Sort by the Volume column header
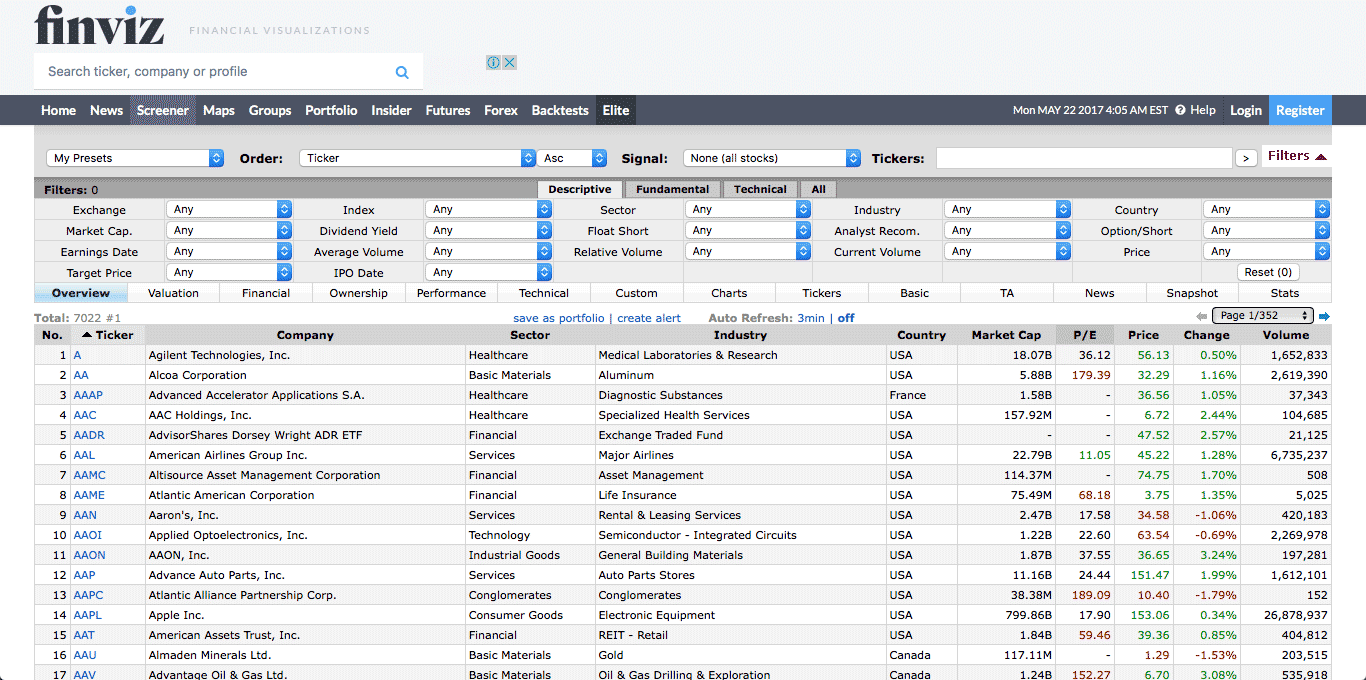This screenshot has height=680, width=1366. tap(1286, 335)
